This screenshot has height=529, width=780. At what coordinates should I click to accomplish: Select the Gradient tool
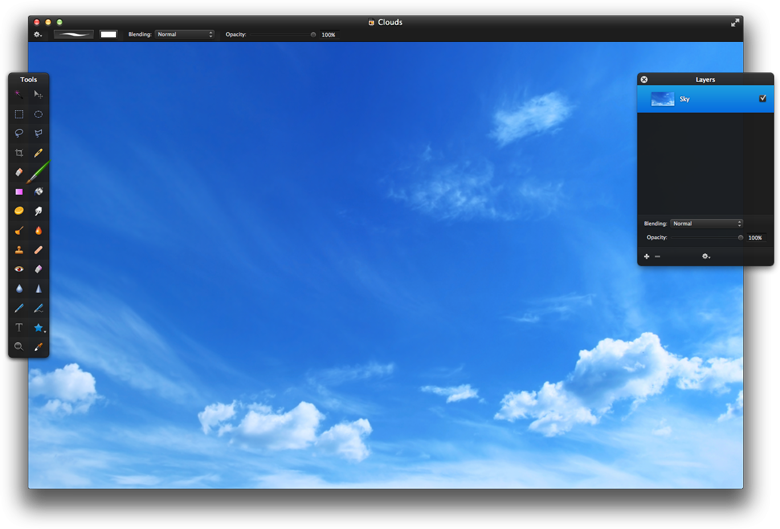point(18,191)
